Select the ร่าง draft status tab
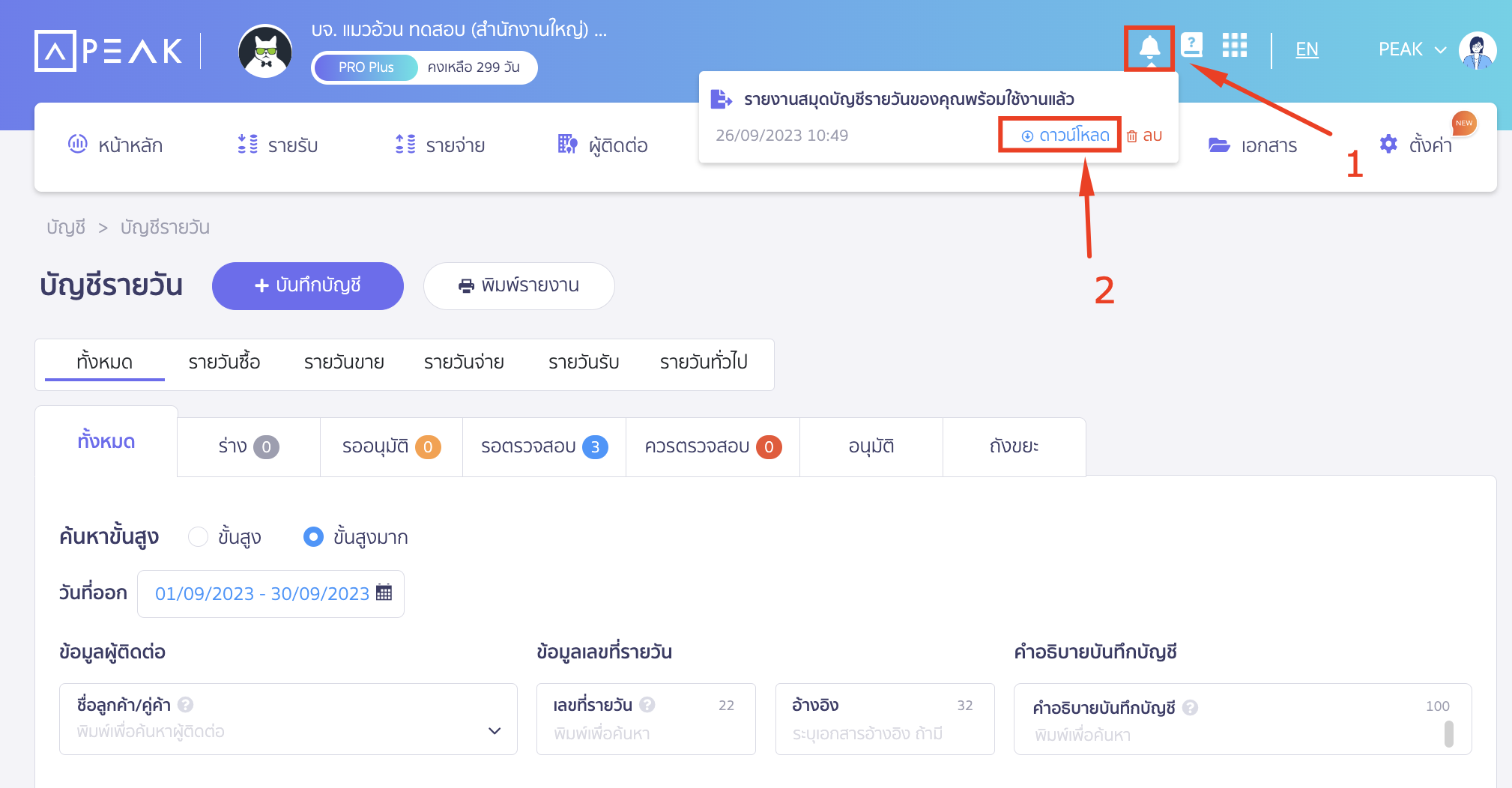The height and width of the screenshot is (788, 1512). tap(249, 447)
